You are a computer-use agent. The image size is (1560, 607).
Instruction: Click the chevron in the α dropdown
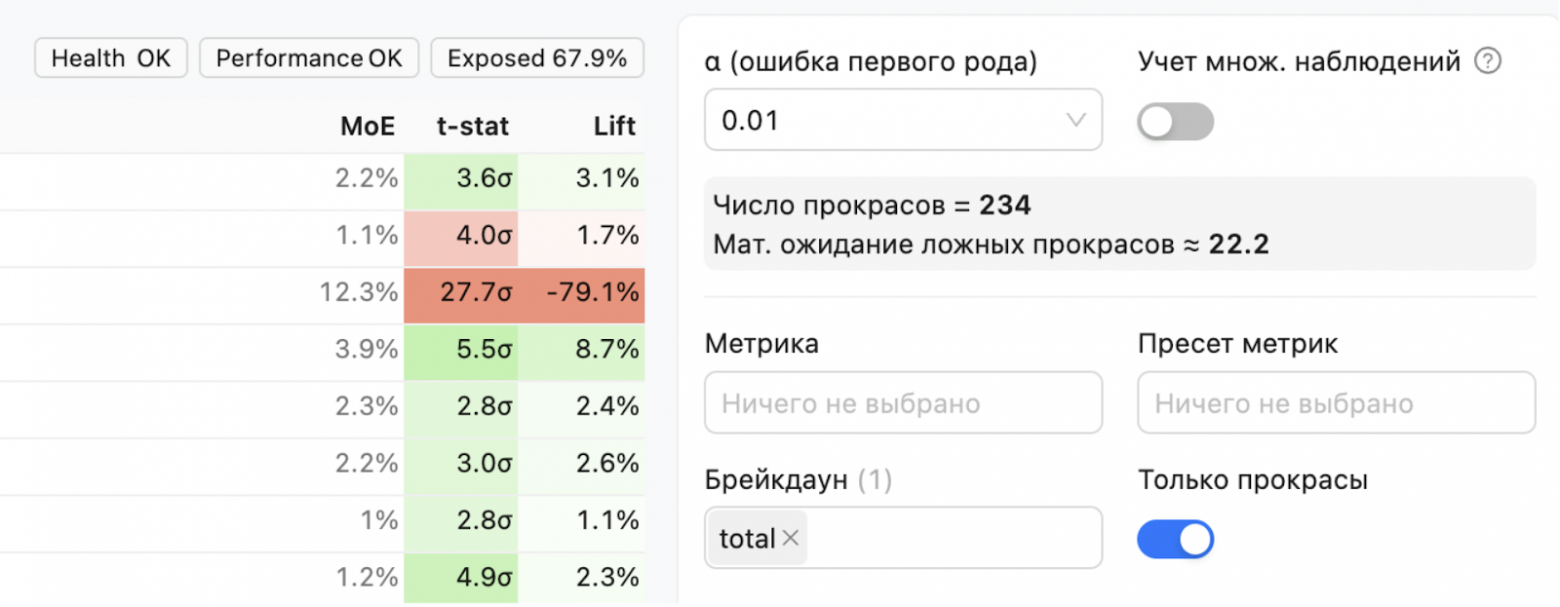pyautogui.click(x=1077, y=120)
